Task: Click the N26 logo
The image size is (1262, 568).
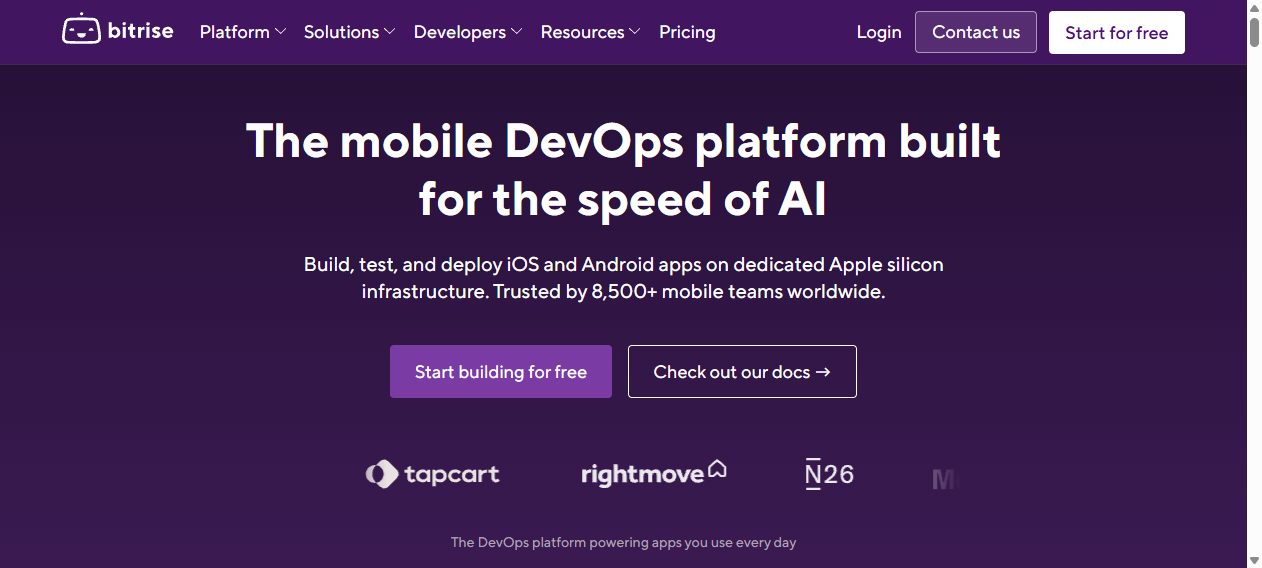Action: 829,473
